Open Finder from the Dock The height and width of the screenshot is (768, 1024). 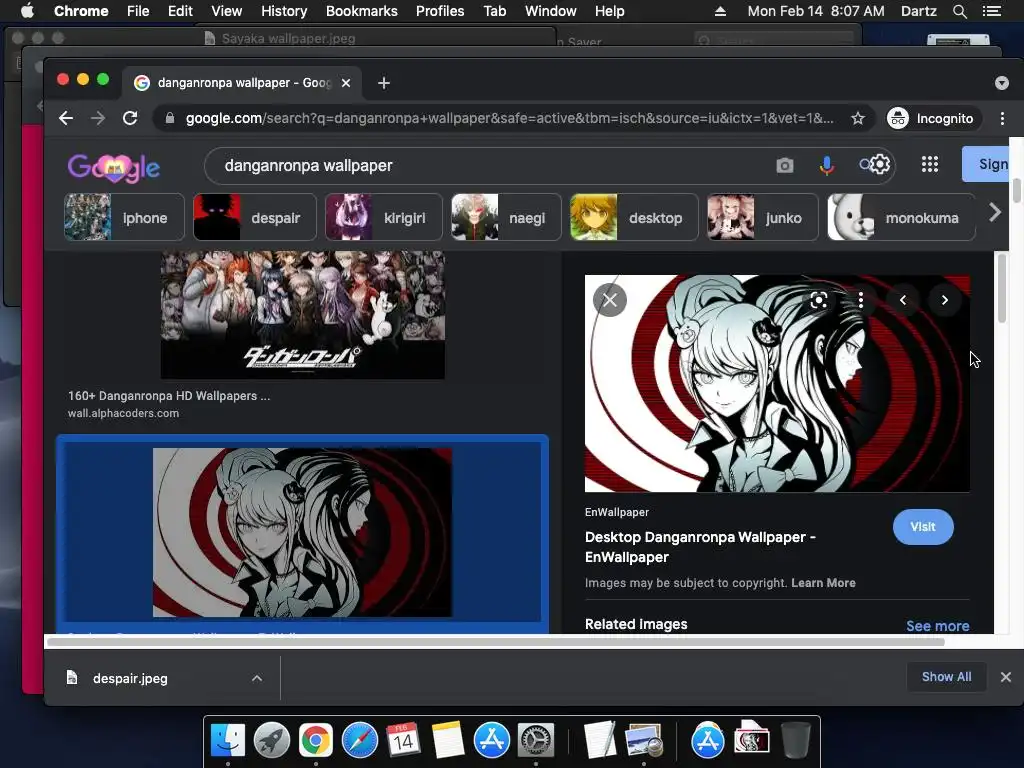228,740
